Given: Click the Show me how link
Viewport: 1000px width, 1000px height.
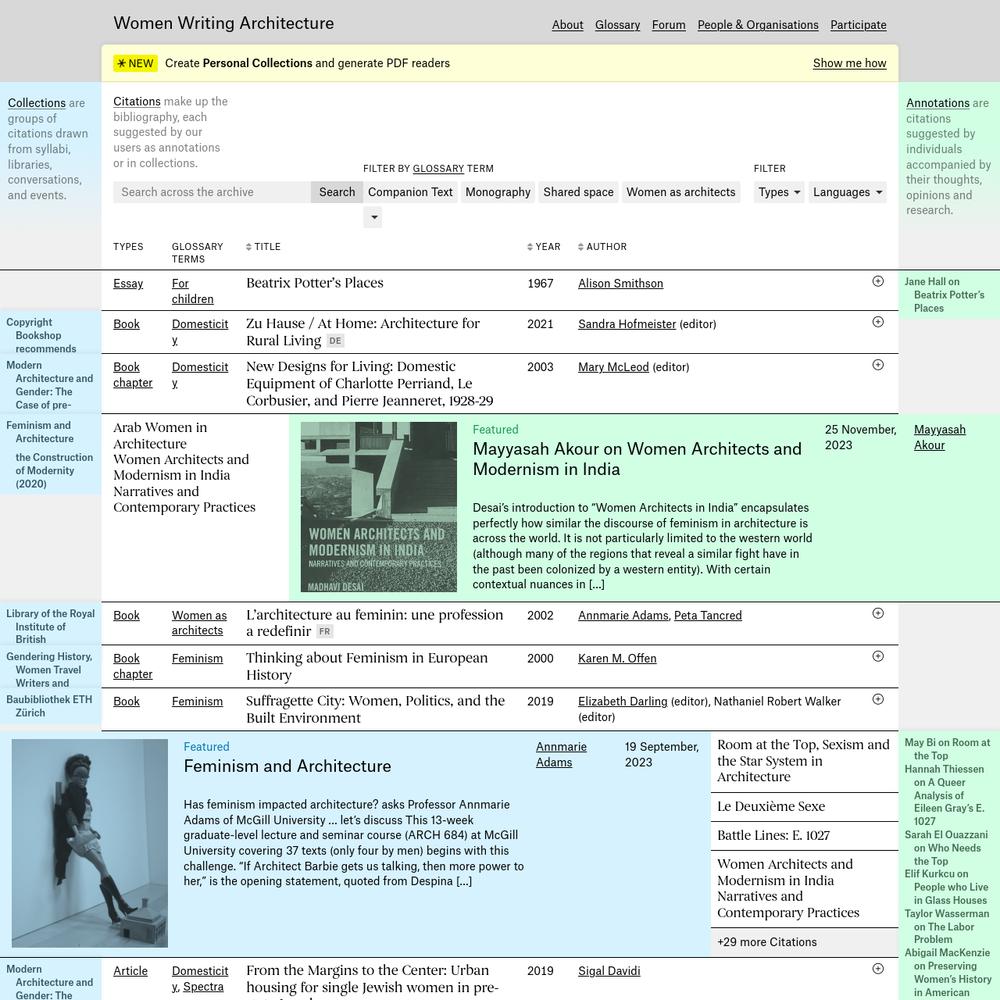Looking at the screenshot, I should click(849, 63).
